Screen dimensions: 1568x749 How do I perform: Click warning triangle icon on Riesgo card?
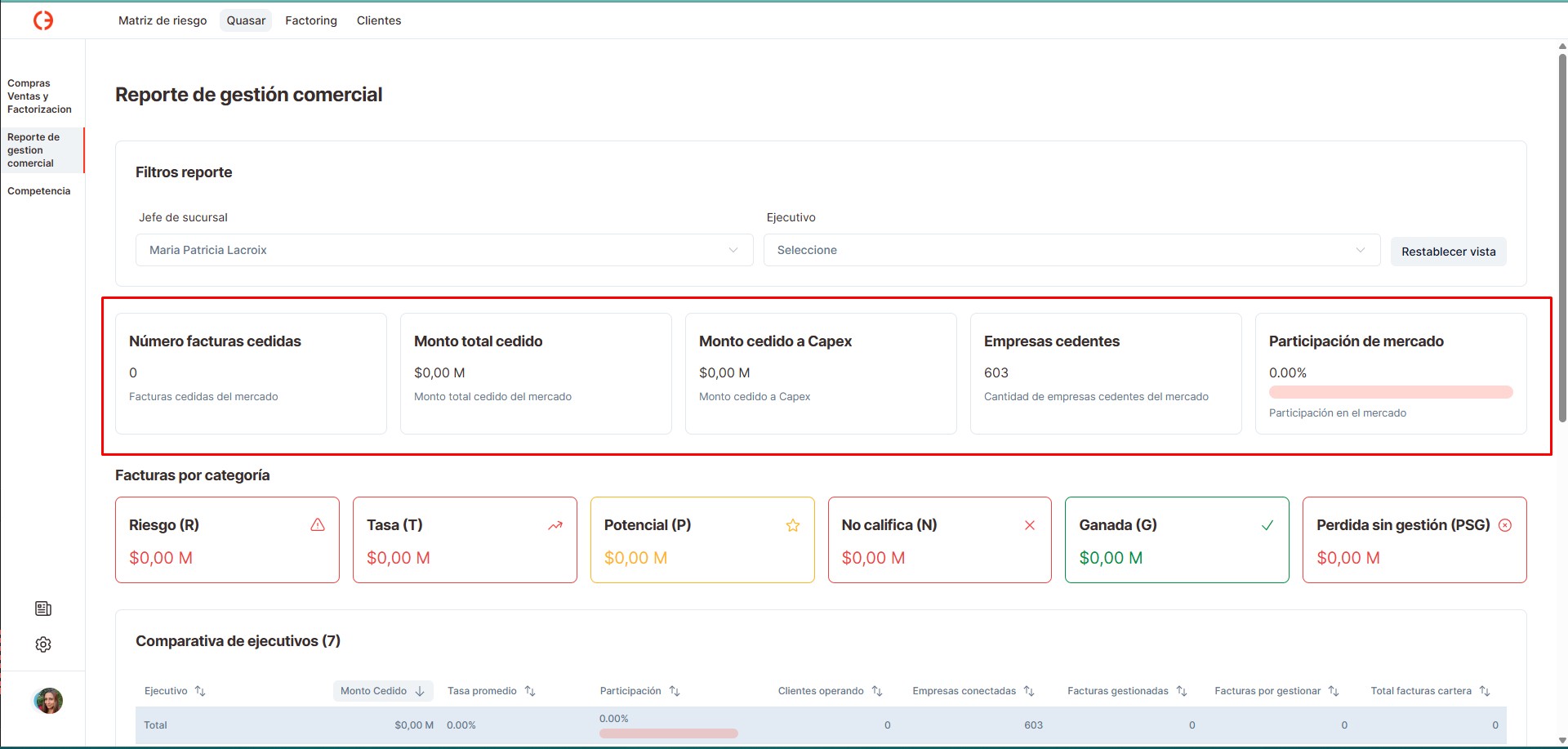pyautogui.click(x=318, y=525)
